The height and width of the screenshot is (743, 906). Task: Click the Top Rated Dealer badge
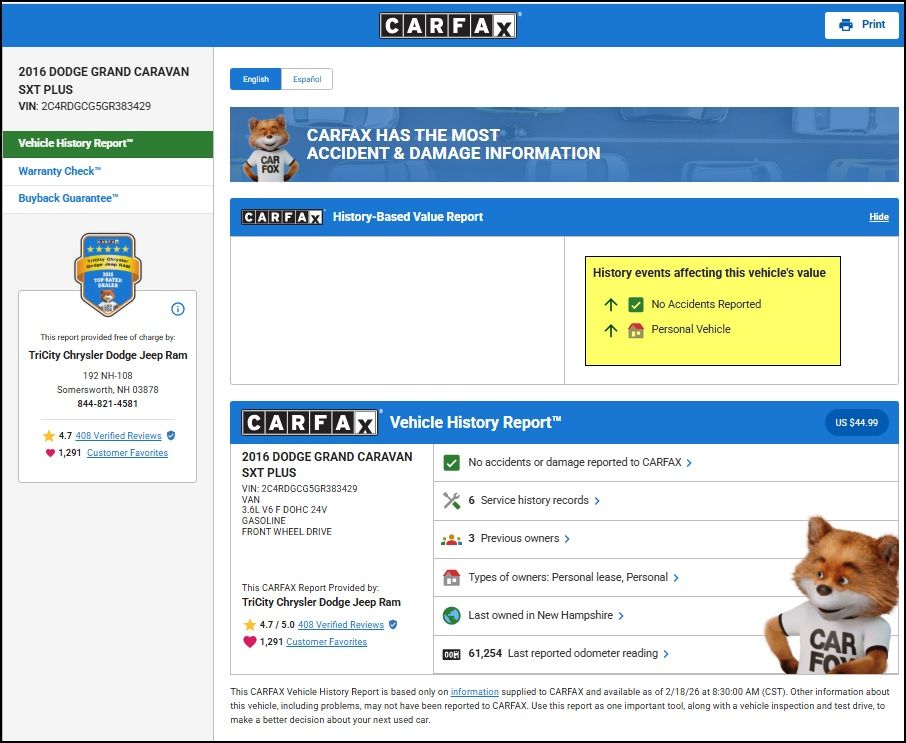[107, 272]
